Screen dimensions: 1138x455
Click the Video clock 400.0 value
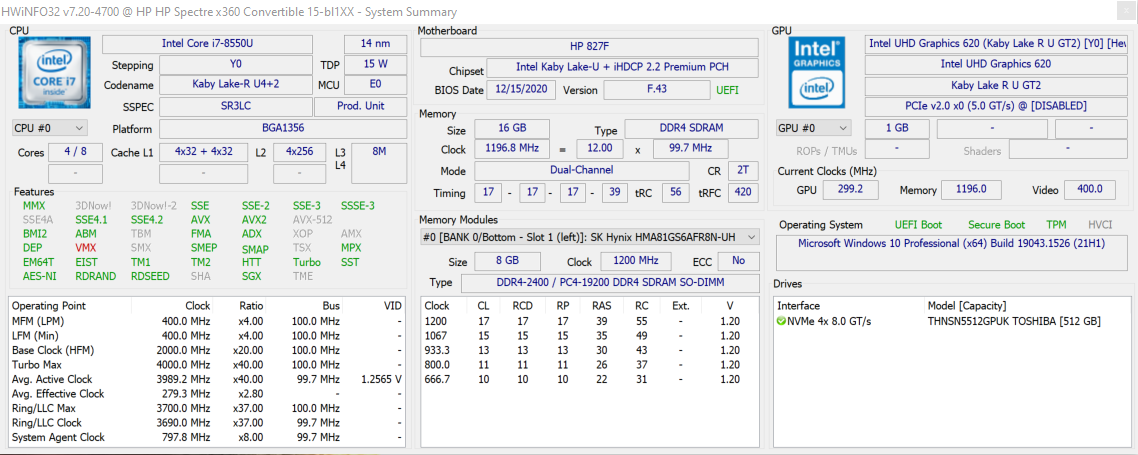[x=1090, y=190]
